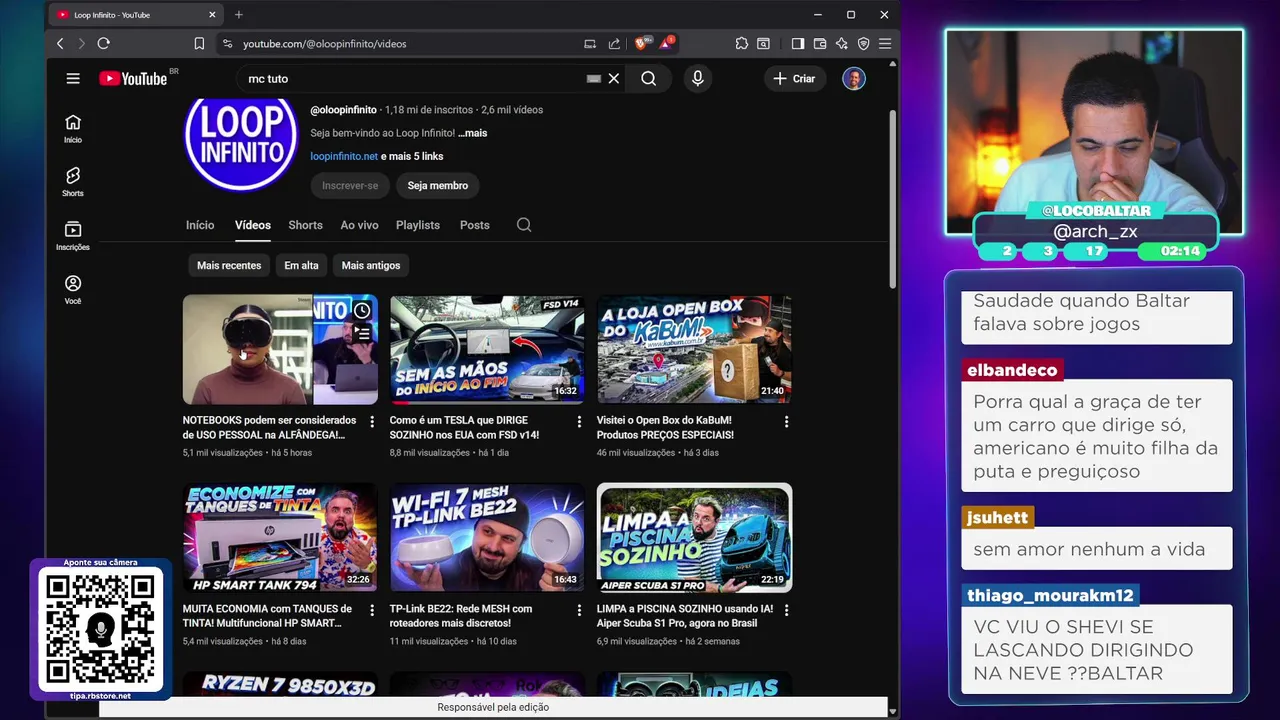
Task: Start voice search with microphone icon
Action: click(697, 78)
